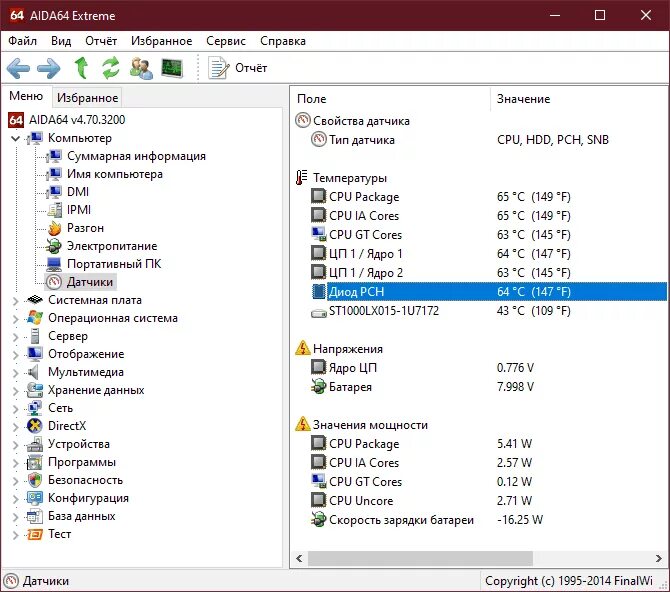Expand the Устройства node

point(15,445)
